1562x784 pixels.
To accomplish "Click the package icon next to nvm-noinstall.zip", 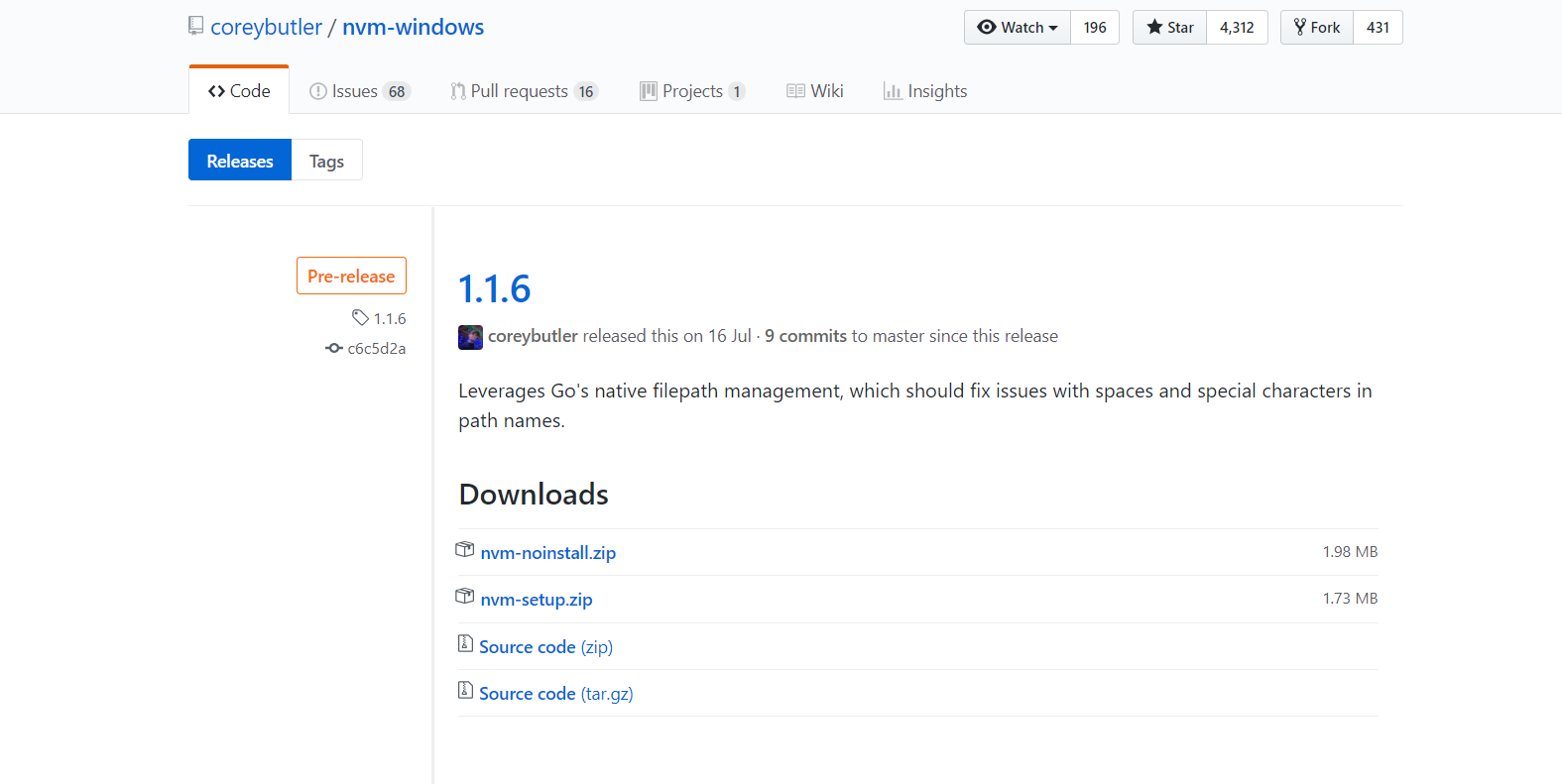I will click(465, 549).
